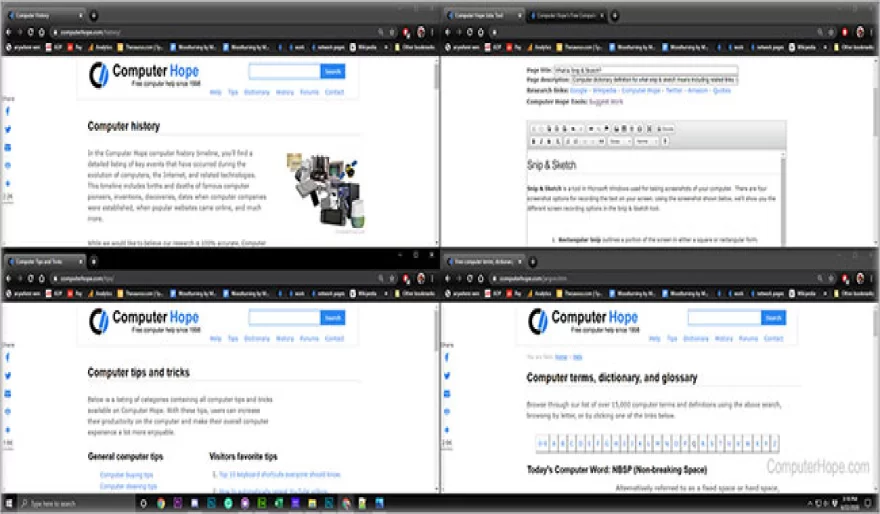Open Other bookmarks folder in the dictionary window
The image size is (880, 514).
click(854, 293)
